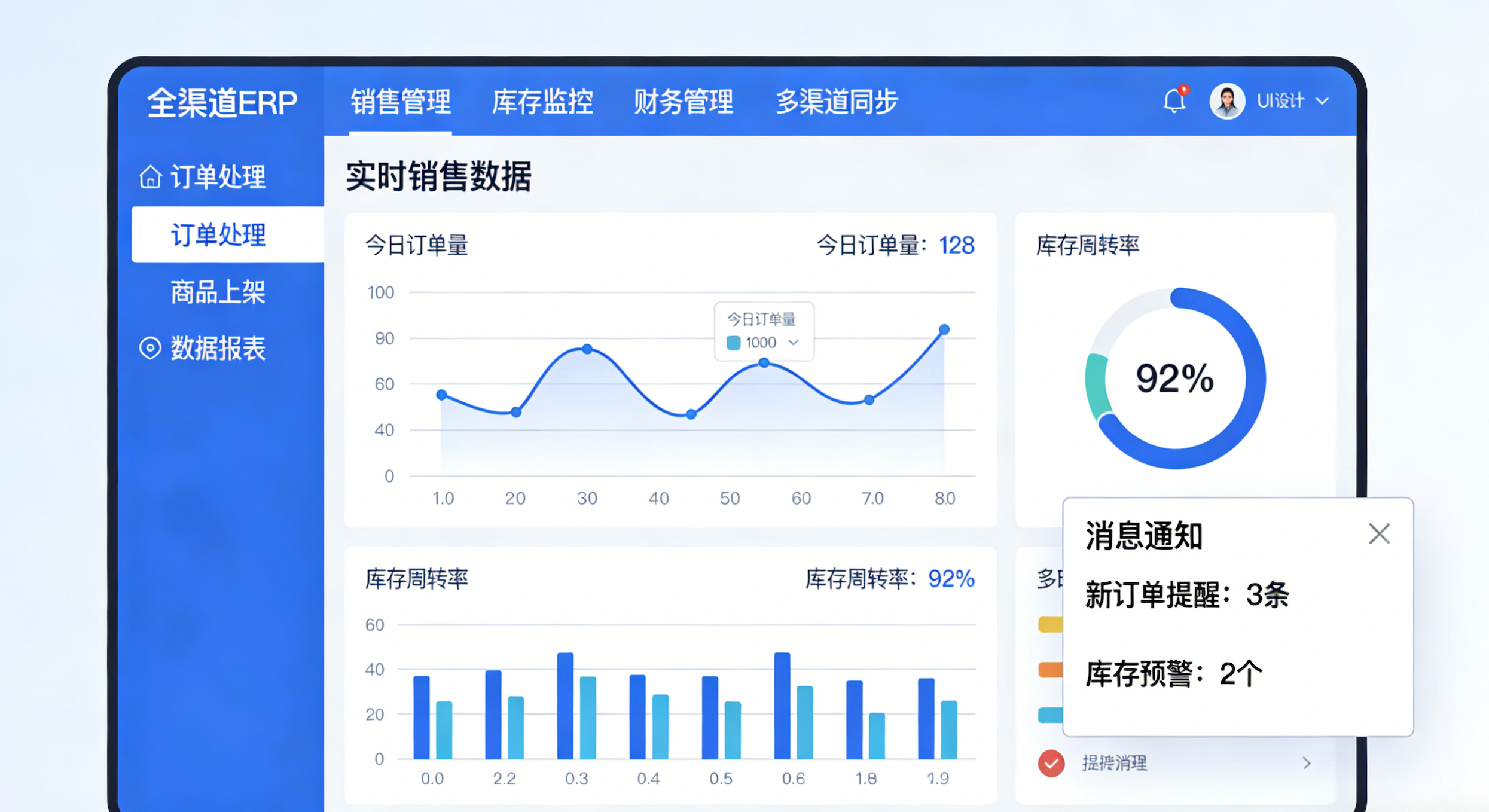Select 商品上架 in the sidebar
Image resolution: width=1489 pixels, height=812 pixels.
(x=218, y=292)
